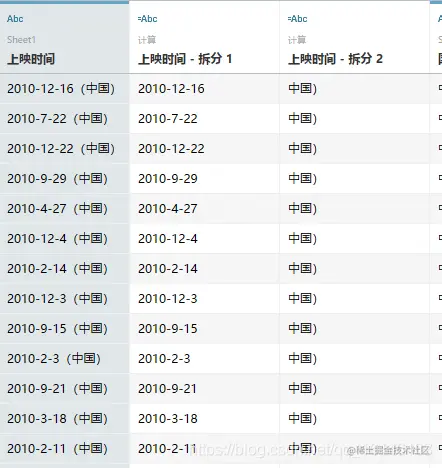This screenshot has height=468, width=442.
Task: Click 2010-2-14 in the 拆分 1 column
Action: click(x=168, y=269)
